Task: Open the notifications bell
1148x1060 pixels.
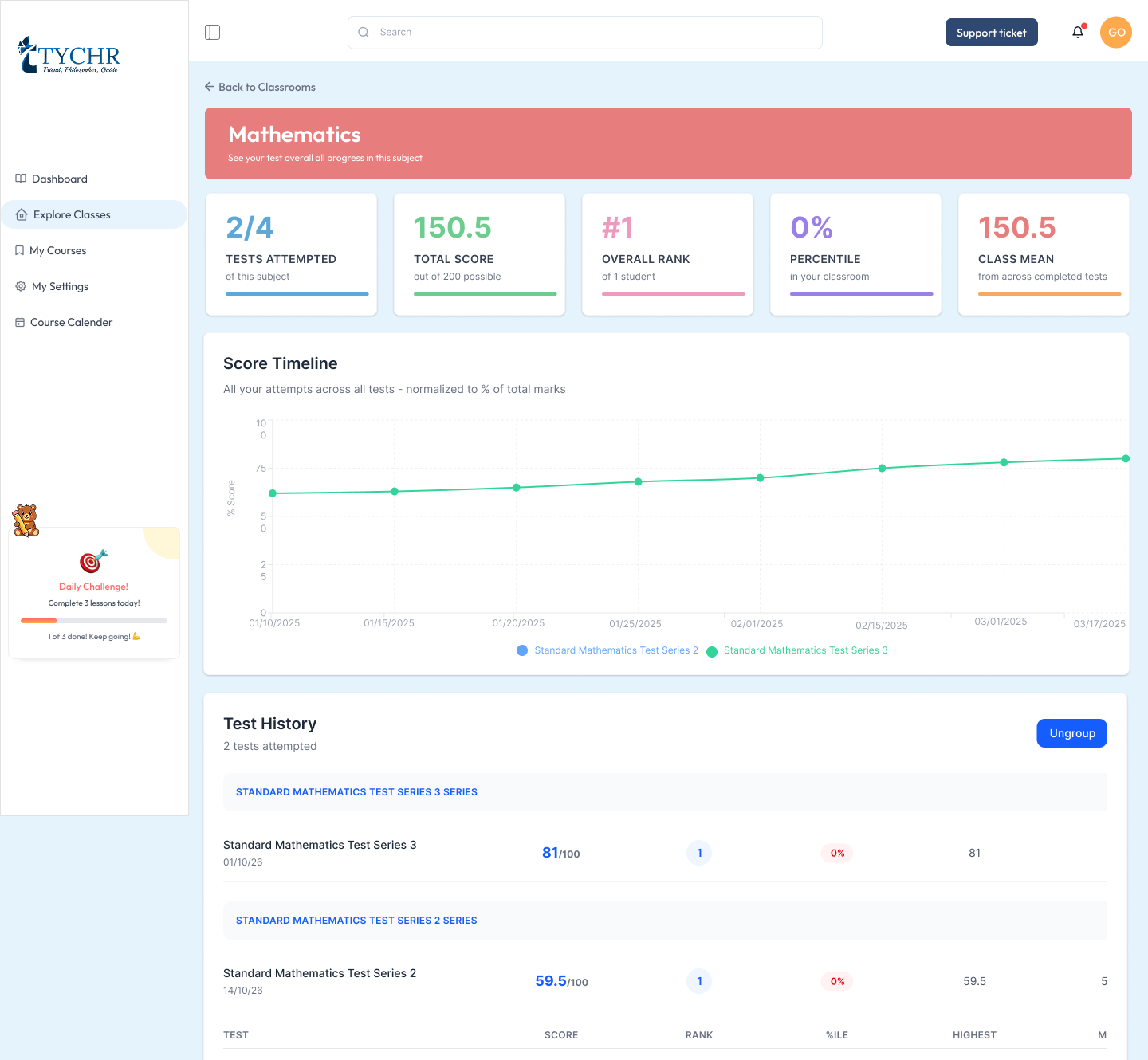Action: point(1078,32)
